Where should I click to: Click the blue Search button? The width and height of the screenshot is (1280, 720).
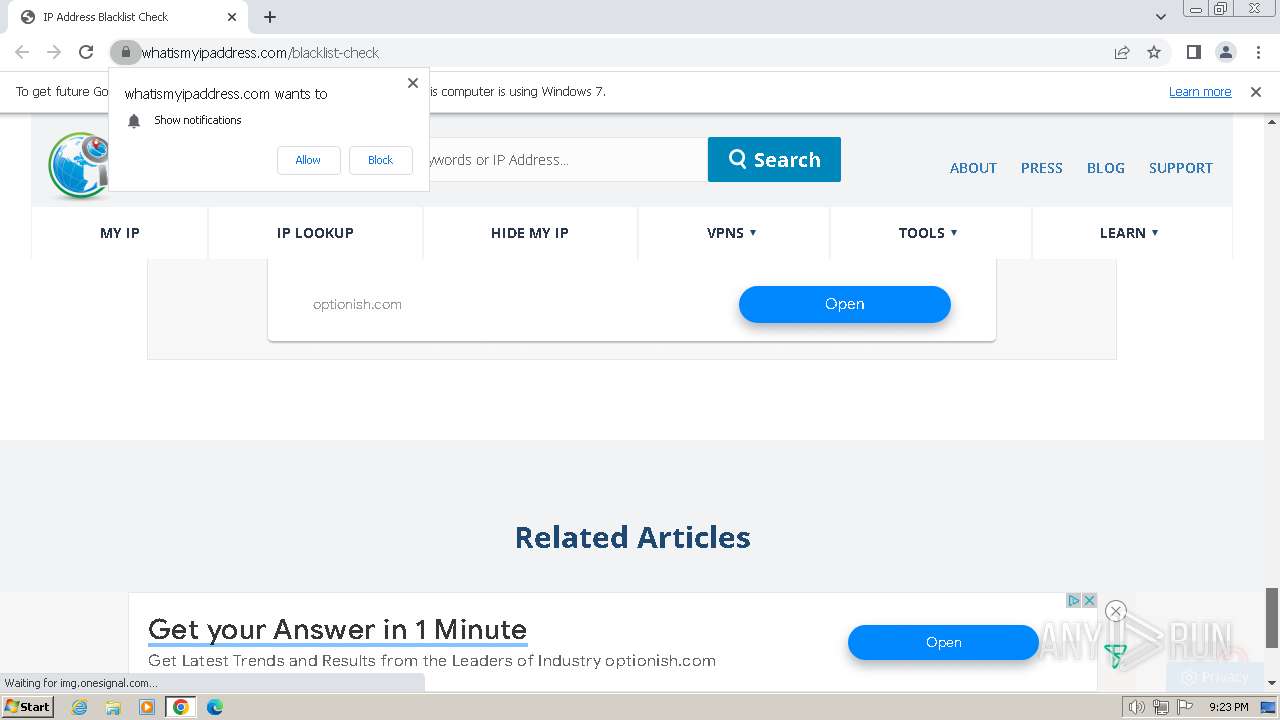[774, 159]
